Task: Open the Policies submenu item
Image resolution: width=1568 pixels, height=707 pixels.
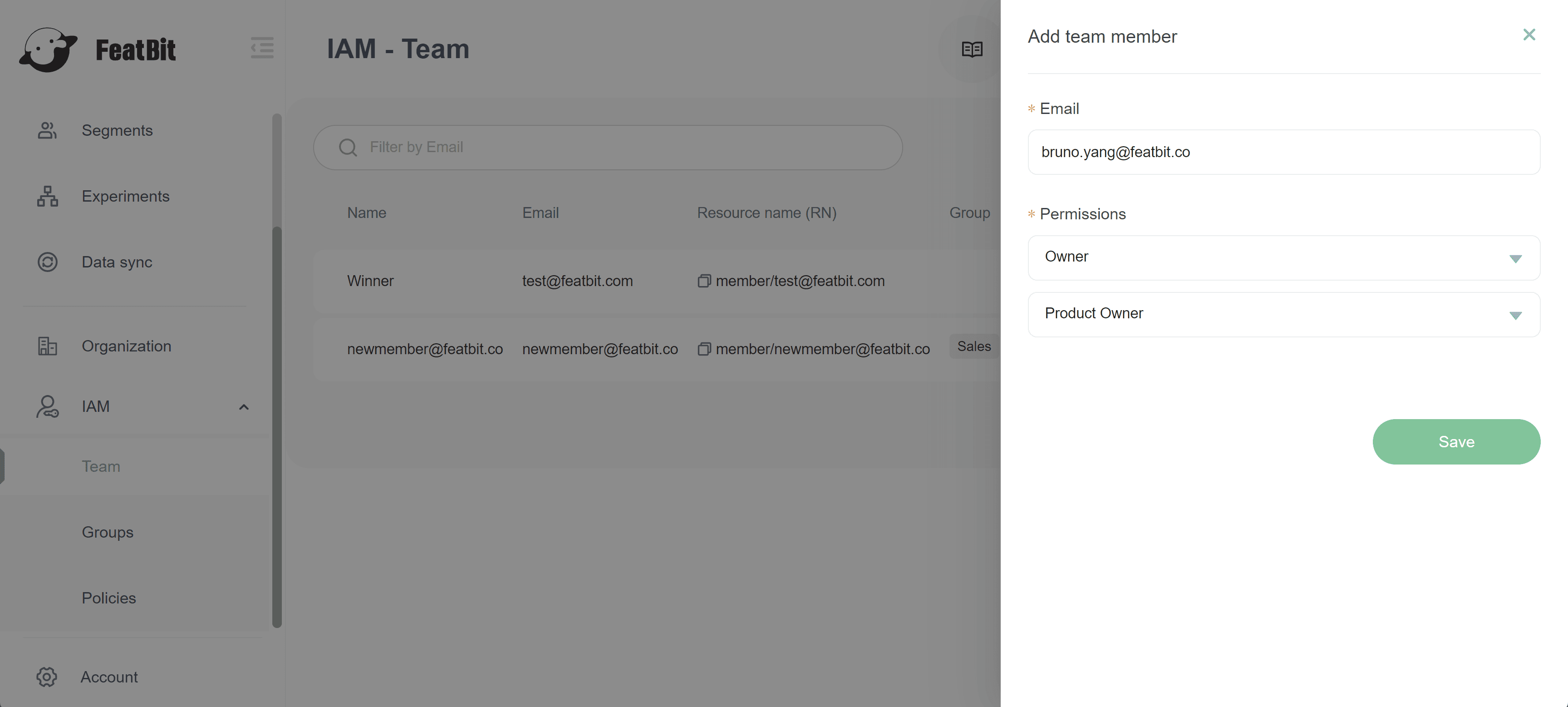Action: [x=109, y=598]
